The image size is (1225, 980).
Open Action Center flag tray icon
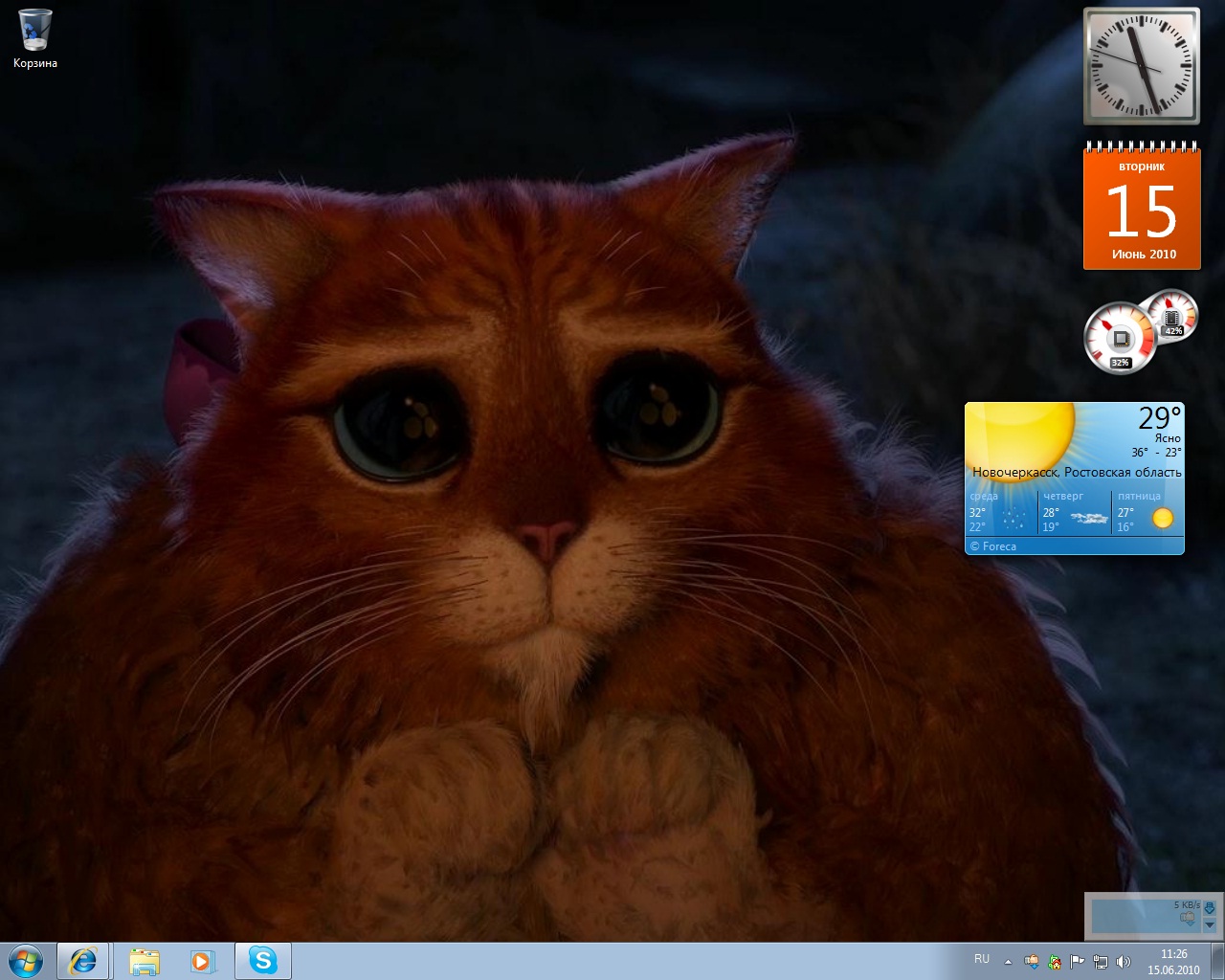pyautogui.click(x=1078, y=962)
